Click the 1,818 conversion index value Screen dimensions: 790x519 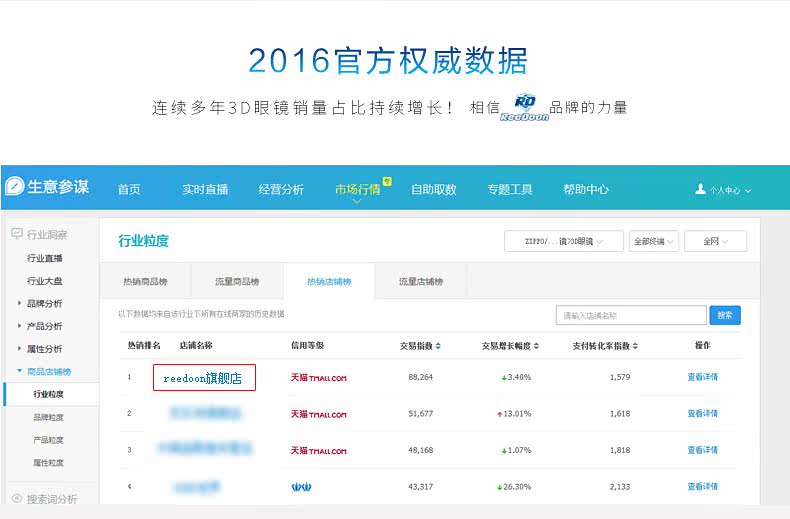pos(620,450)
